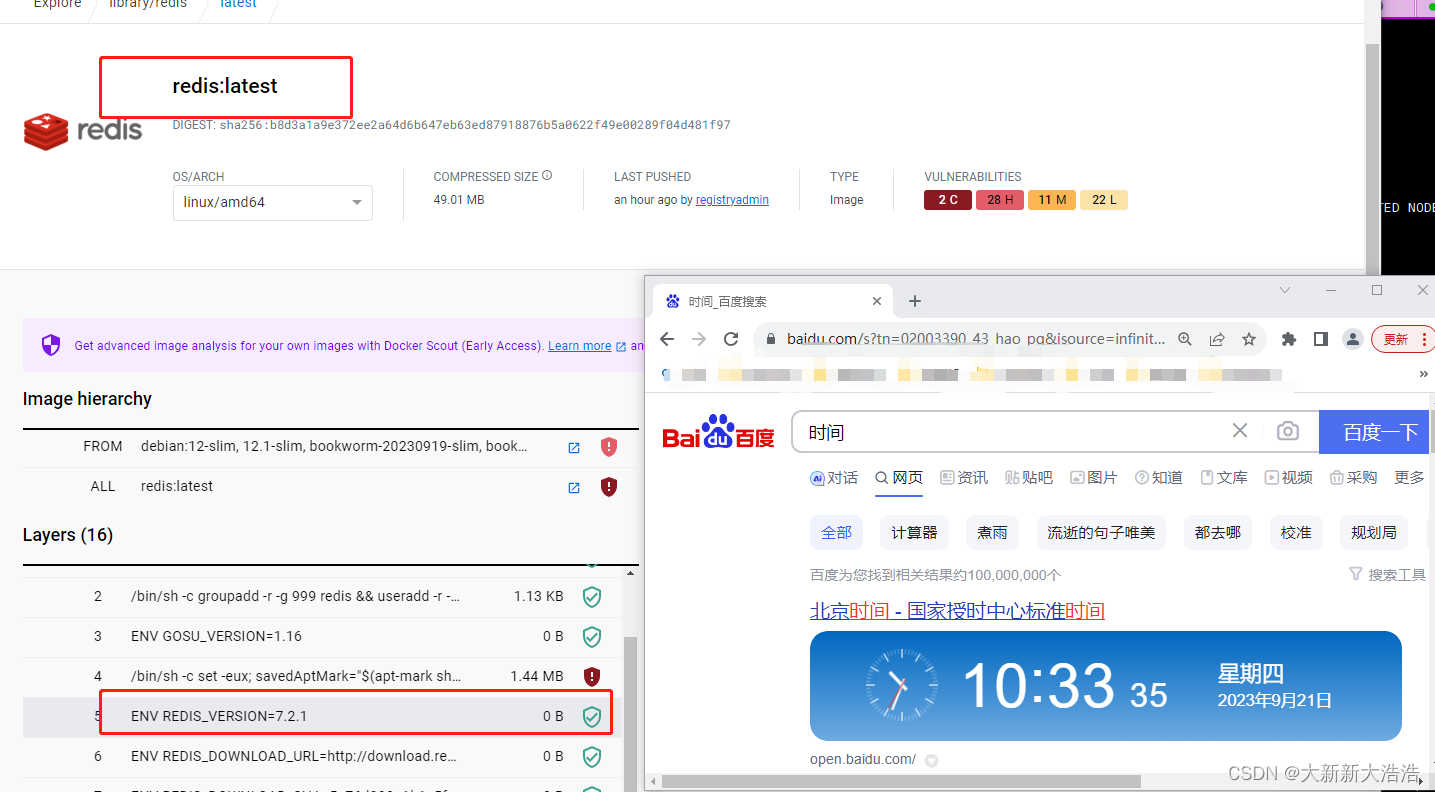Click dark red shield for redis:latest hierarchy row

point(609,487)
